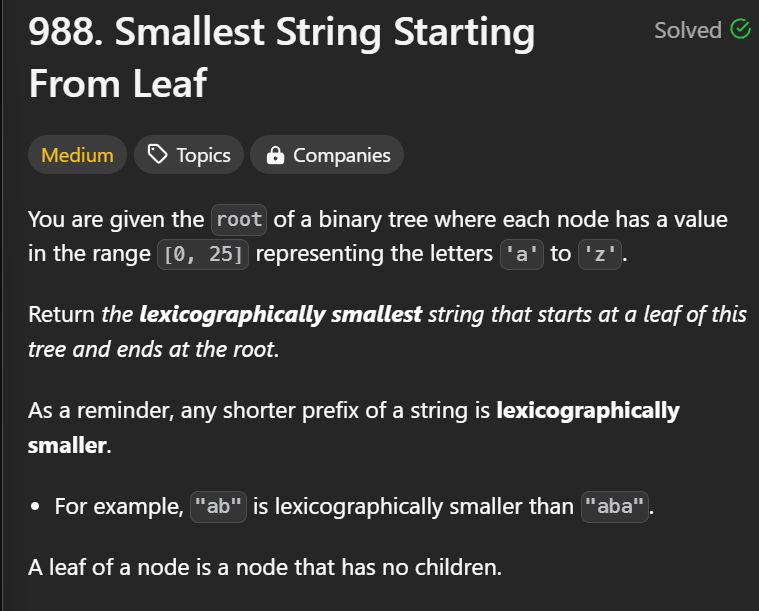The width and height of the screenshot is (759, 611).
Task: Click the left panel divider edge
Action: [x=2, y=306]
